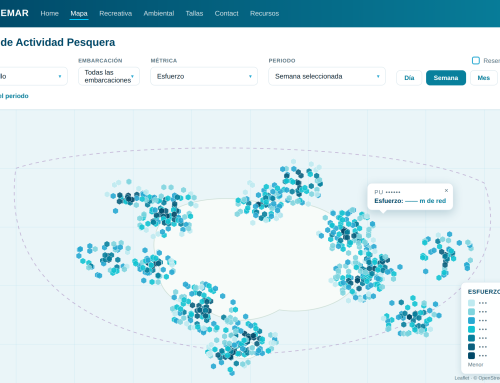Click the 'Menor' legend label
The width and height of the screenshot is (500, 383).
(475, 365)
